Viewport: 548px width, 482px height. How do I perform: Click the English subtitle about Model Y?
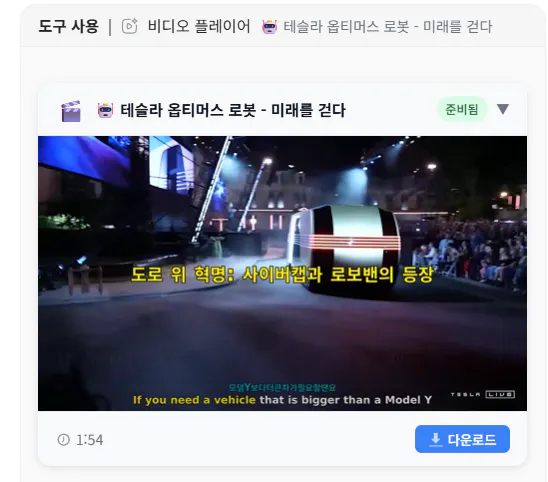pyautogui.click(x=282, y=400)
